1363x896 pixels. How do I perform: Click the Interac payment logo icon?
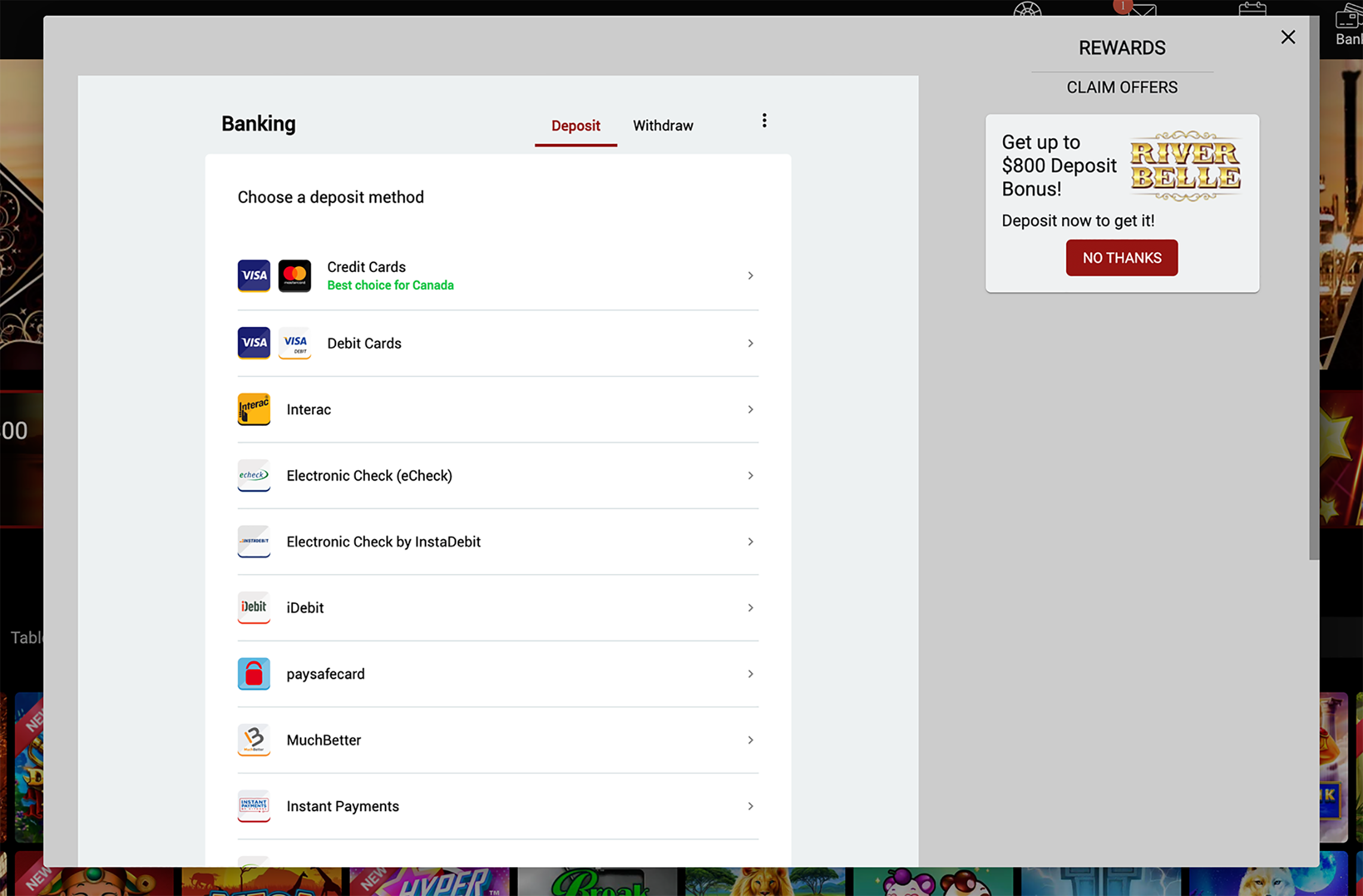click(253, 409)
